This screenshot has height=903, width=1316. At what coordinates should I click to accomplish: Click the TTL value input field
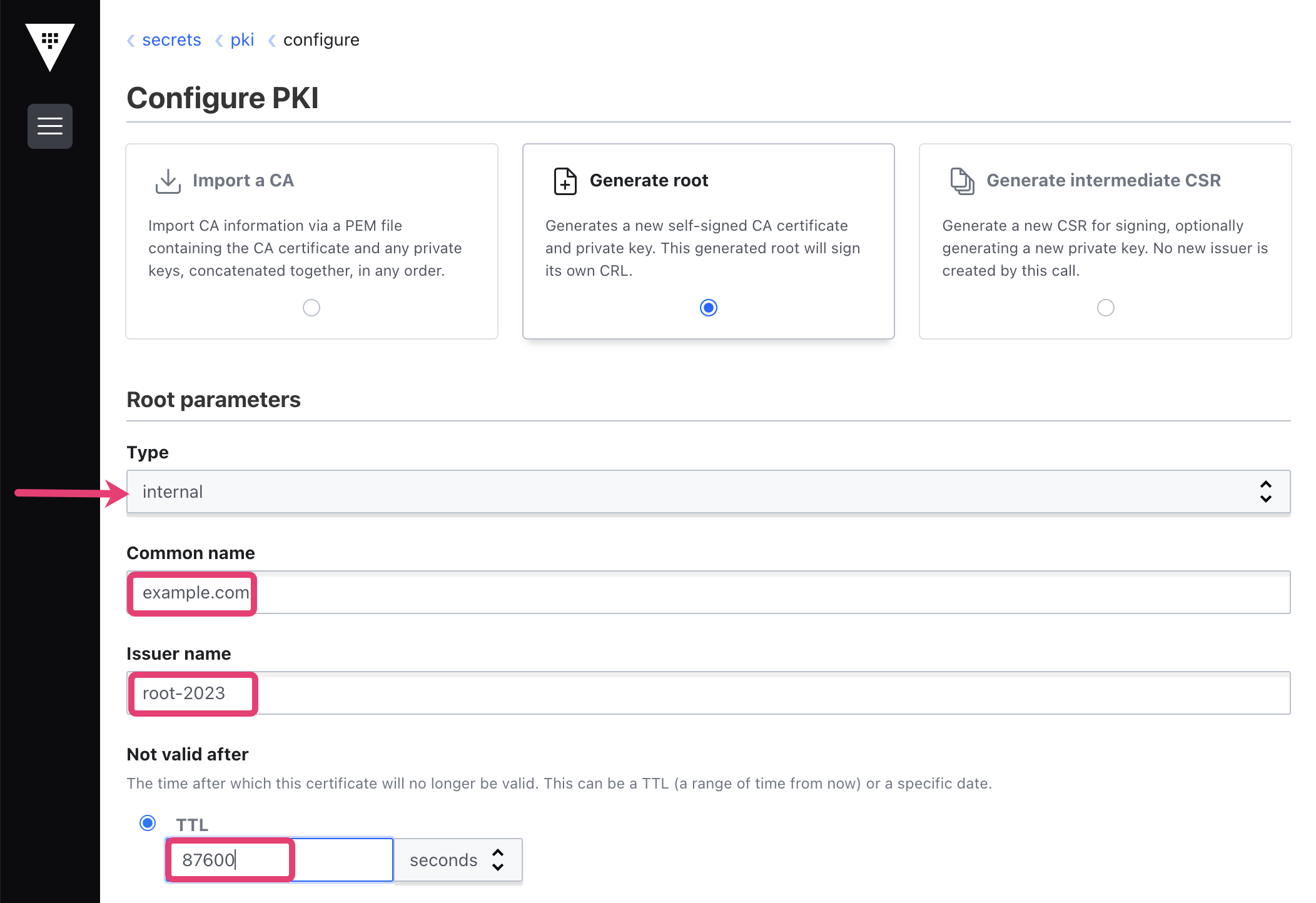click(x=280, y=860)
